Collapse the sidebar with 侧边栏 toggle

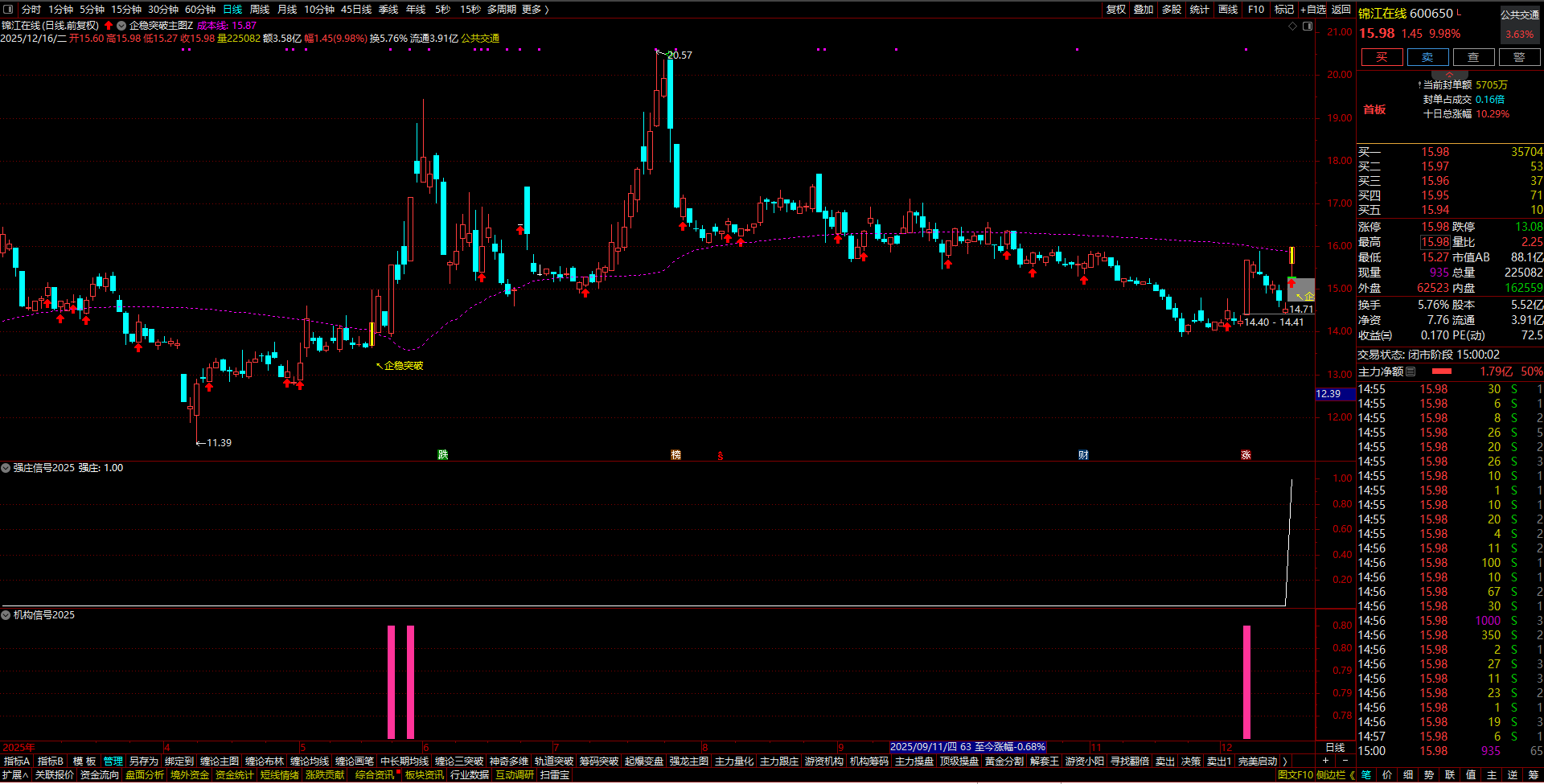click(1335, 775)
